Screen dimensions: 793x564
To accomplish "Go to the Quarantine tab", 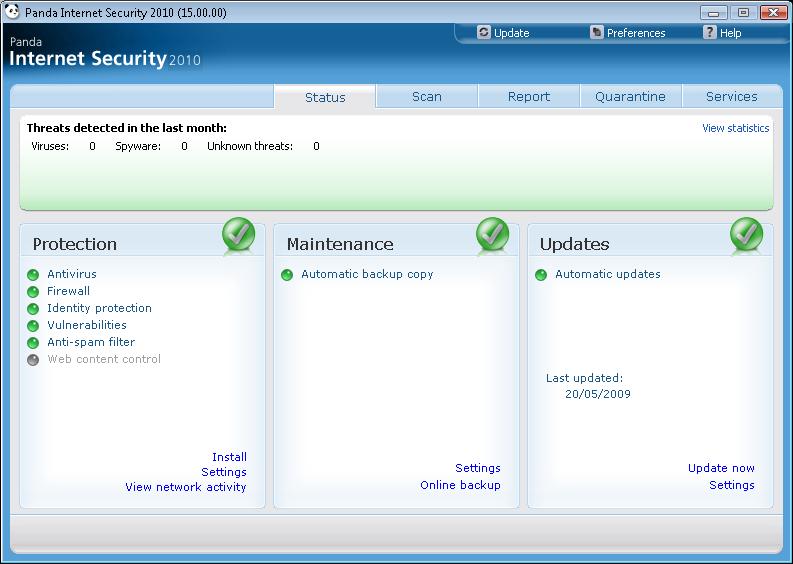I will pyautogui.click(x=630, y=96).
